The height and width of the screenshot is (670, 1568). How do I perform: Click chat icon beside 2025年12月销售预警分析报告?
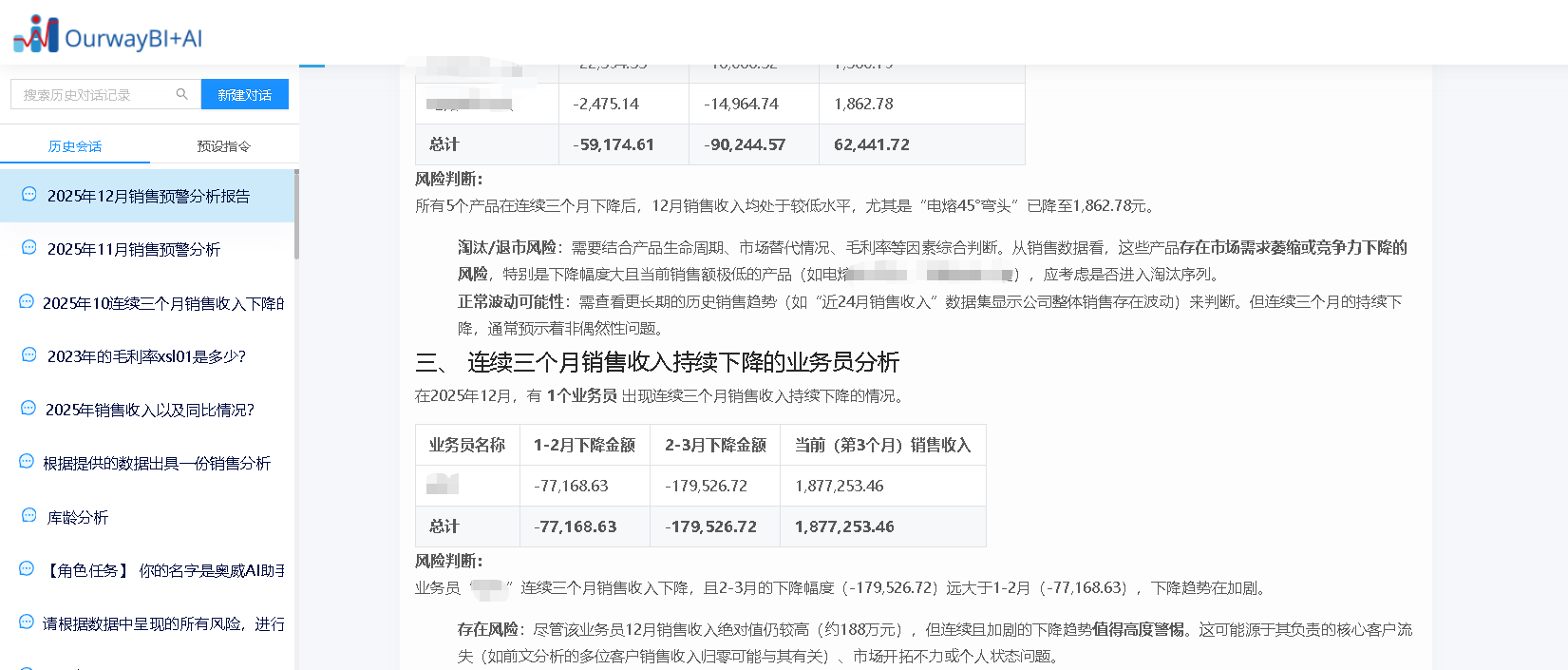29,195
